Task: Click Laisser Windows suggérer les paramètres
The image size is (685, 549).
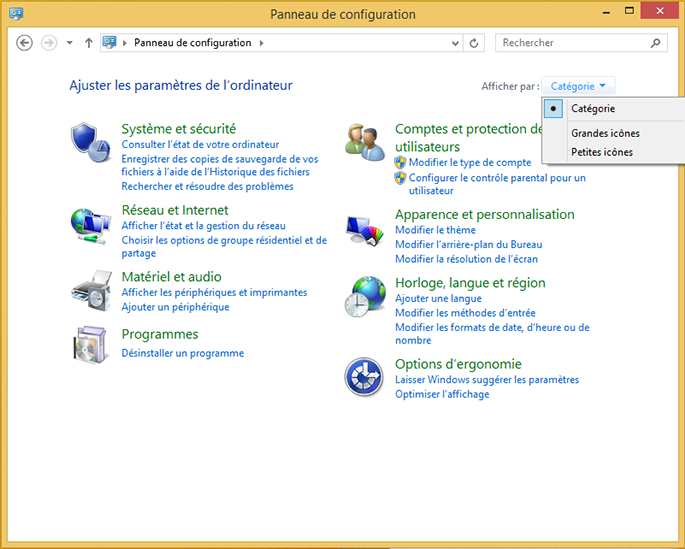Action: pyautogui.click(x=487, y=380)
